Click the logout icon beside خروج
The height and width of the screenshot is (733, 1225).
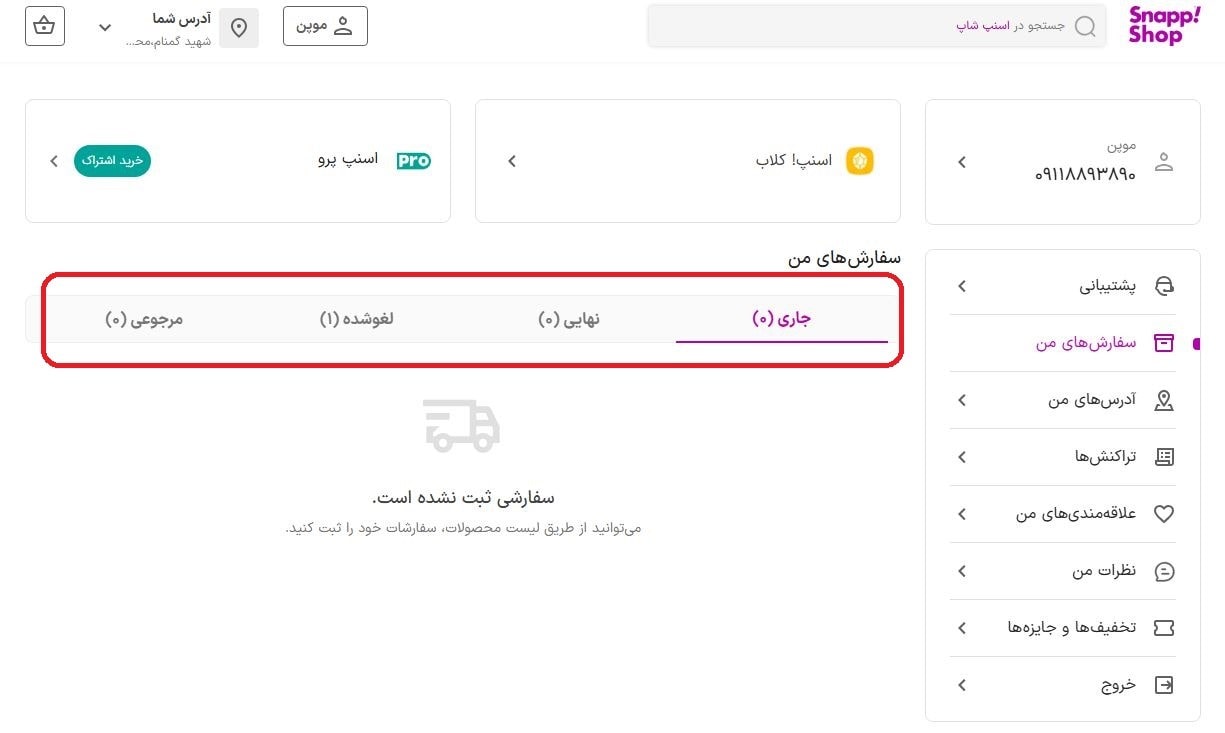point(1163,685)
